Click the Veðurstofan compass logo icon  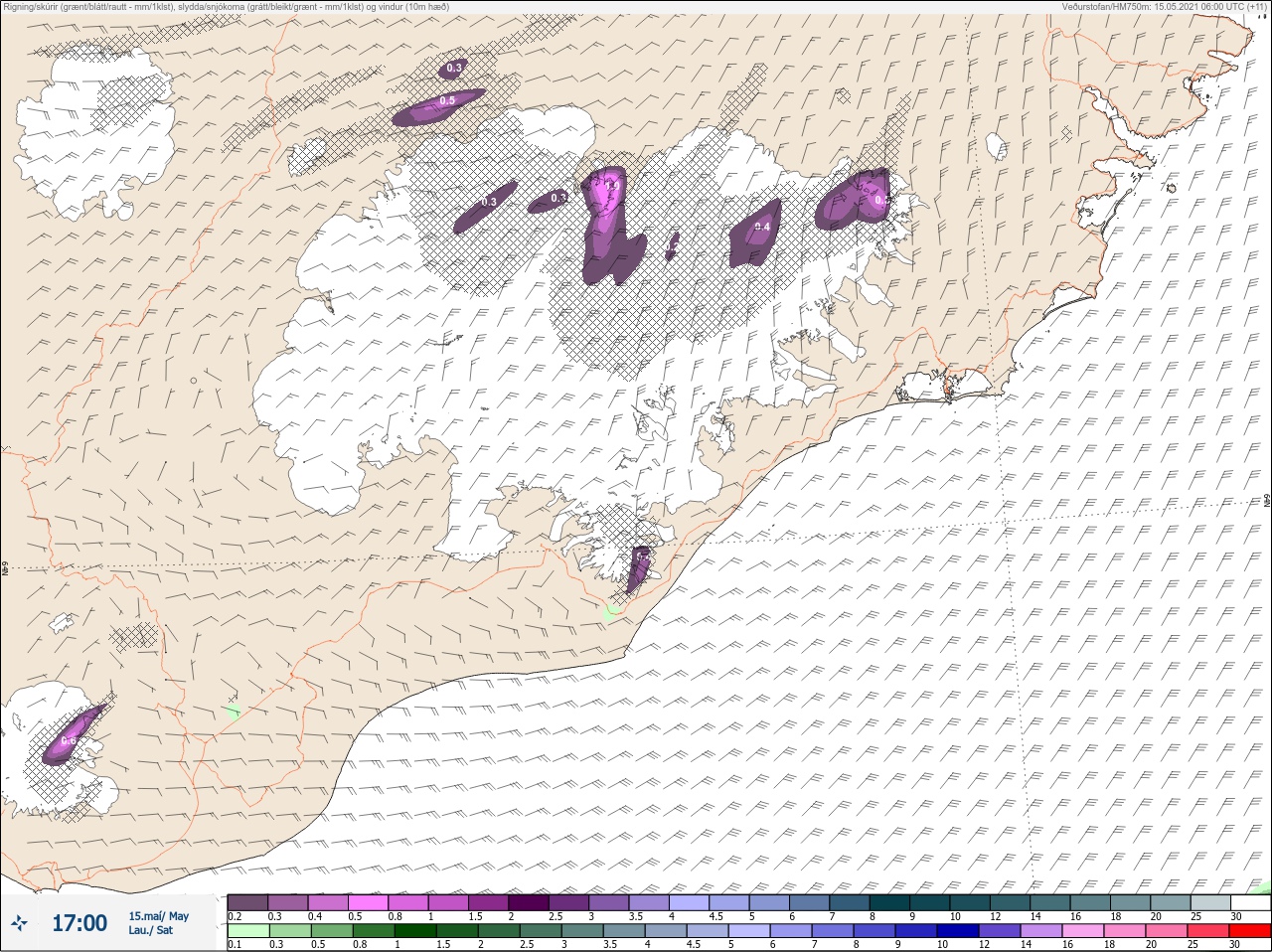(x=19, y=923)
